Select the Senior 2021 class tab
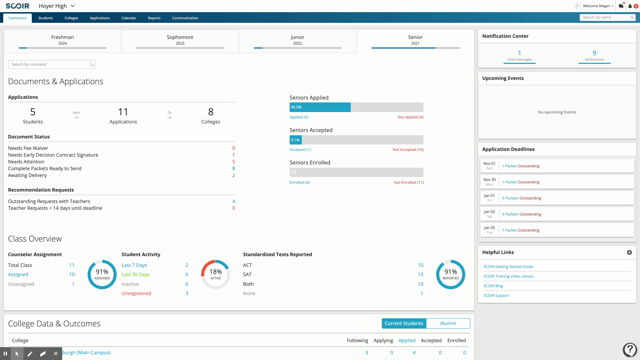 pyautogui.click(x=415, y=40)
